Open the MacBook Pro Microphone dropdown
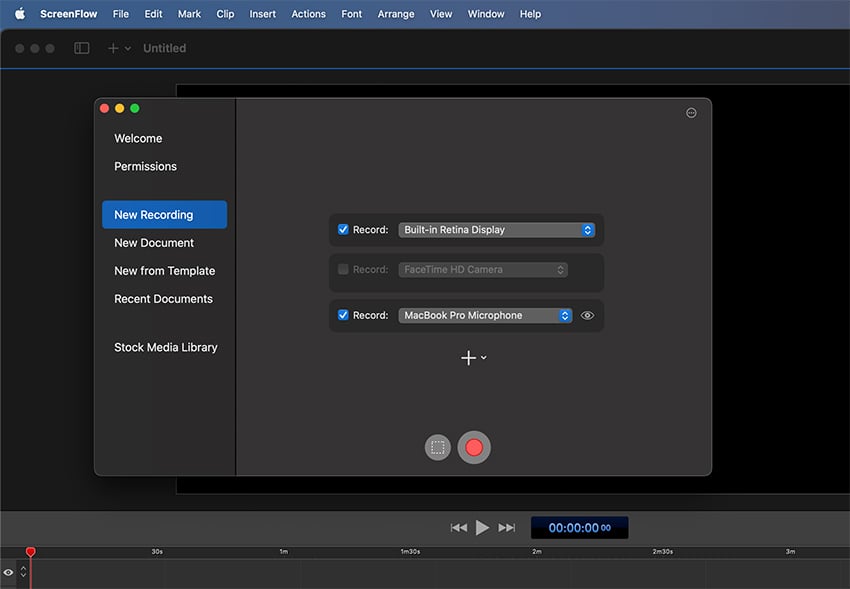This screenshot has height=589, width=850. point(485,315)
